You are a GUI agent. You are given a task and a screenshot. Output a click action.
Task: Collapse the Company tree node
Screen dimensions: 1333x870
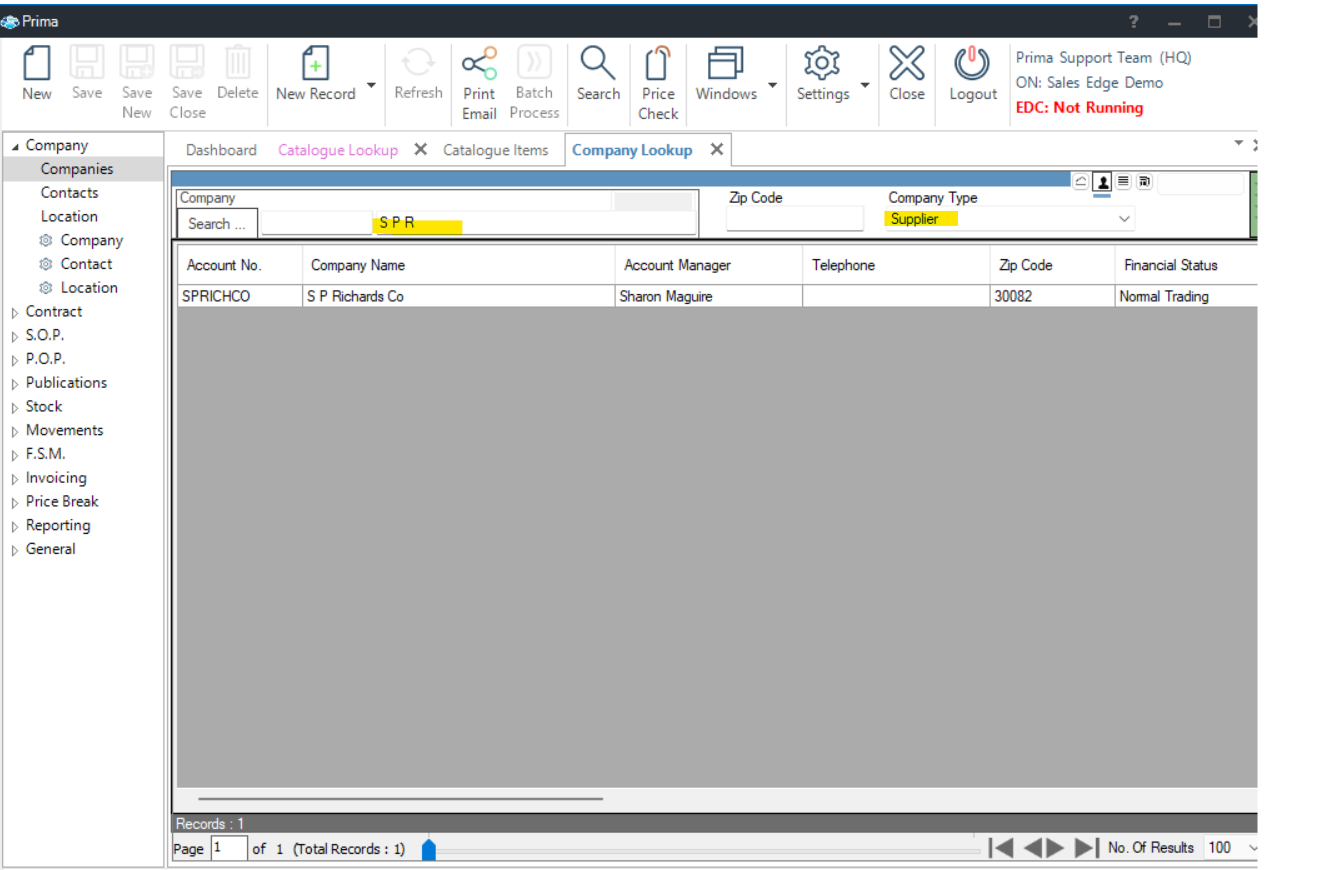(x=15, y=146)
